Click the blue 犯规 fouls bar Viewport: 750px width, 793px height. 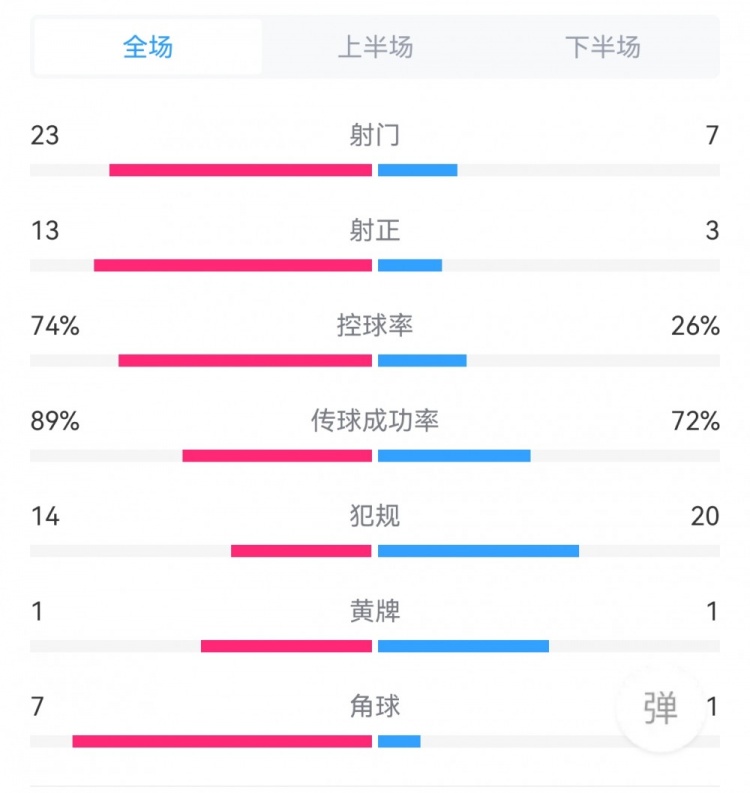click(x=478, y=551)
